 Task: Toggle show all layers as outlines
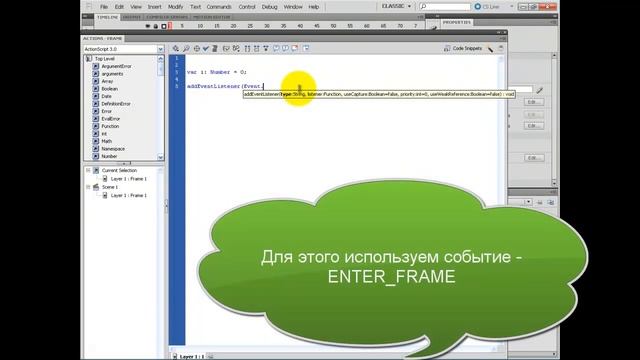click(x=164, y=26)
